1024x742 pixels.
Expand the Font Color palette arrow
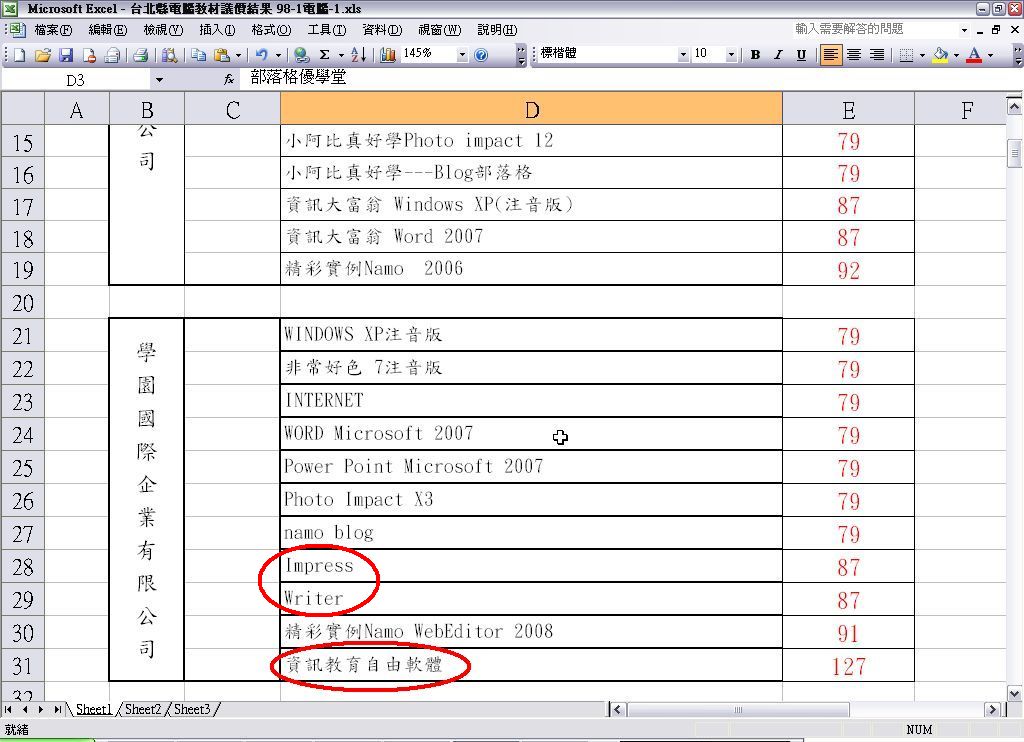coord(991,56)
